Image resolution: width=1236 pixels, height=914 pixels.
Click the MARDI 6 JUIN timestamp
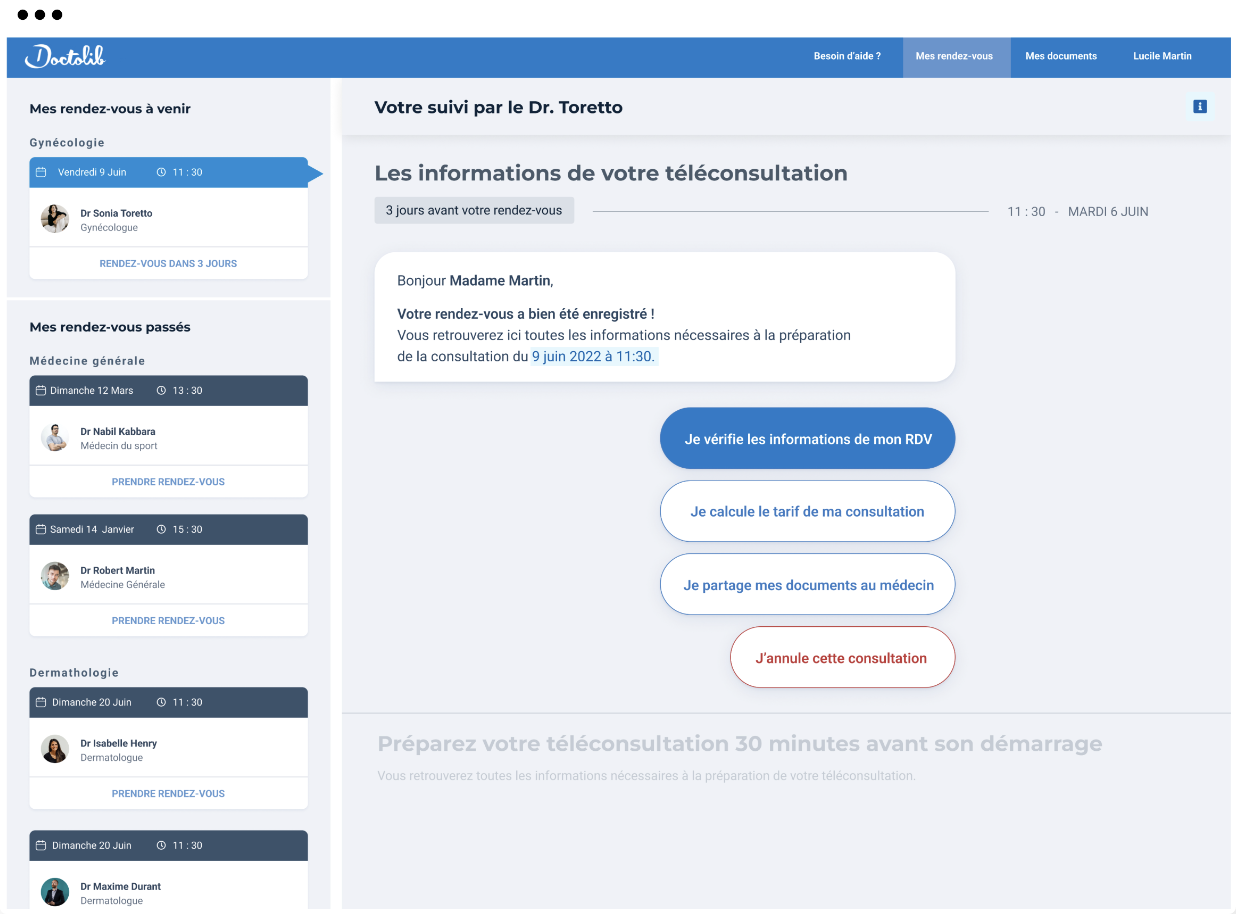point(1108,211)
